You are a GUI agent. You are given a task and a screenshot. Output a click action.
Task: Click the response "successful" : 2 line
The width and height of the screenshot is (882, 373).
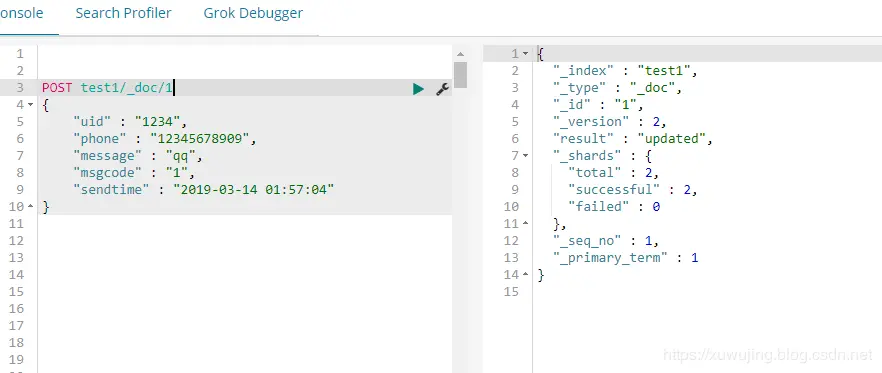pyautogui.click(x=633, y=190)
